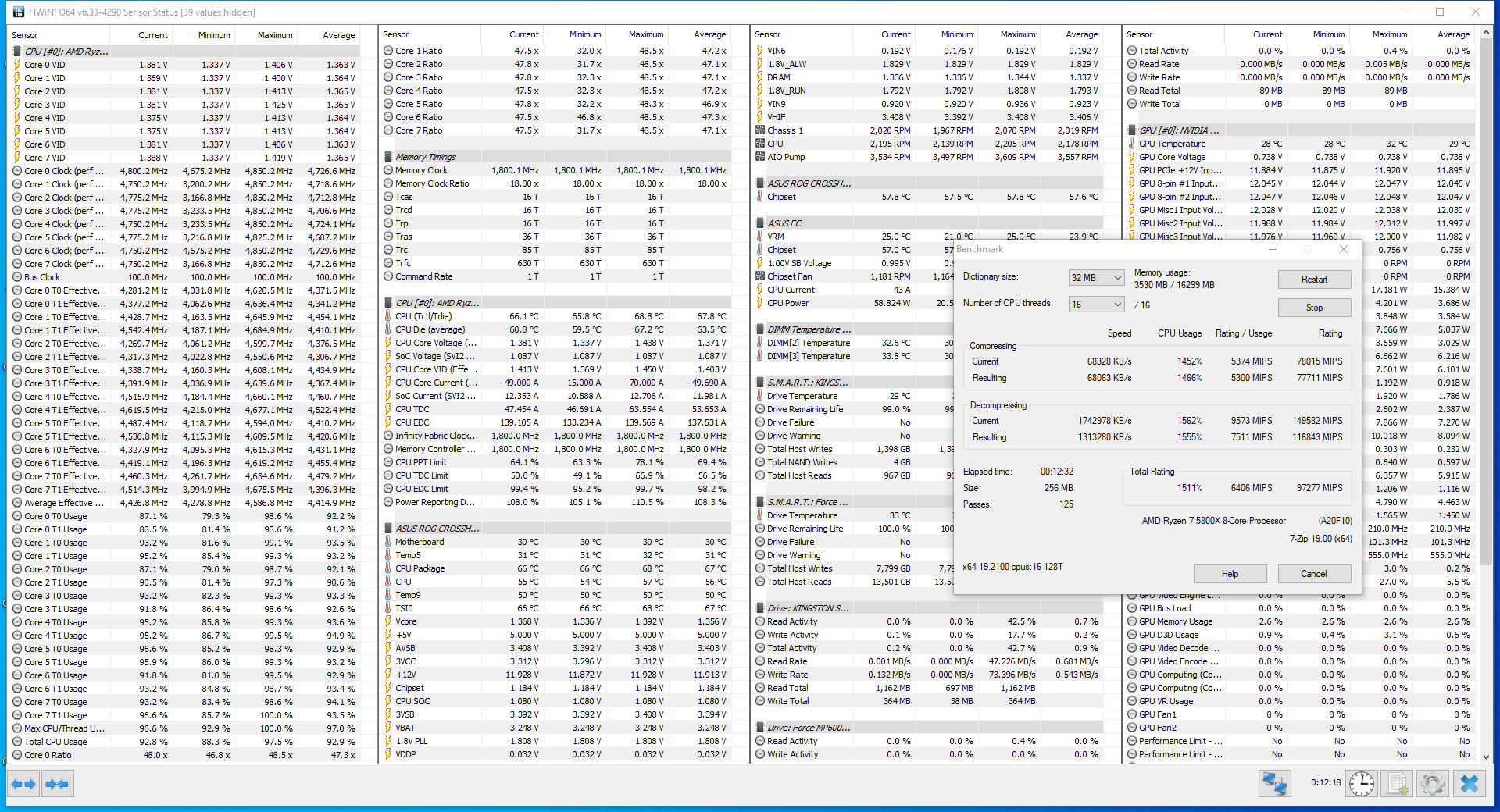The width and height of the screenshot is (1500, 812).
Task: Click the clock reset icon in bottom bar
Action: tap(1362, 784)
